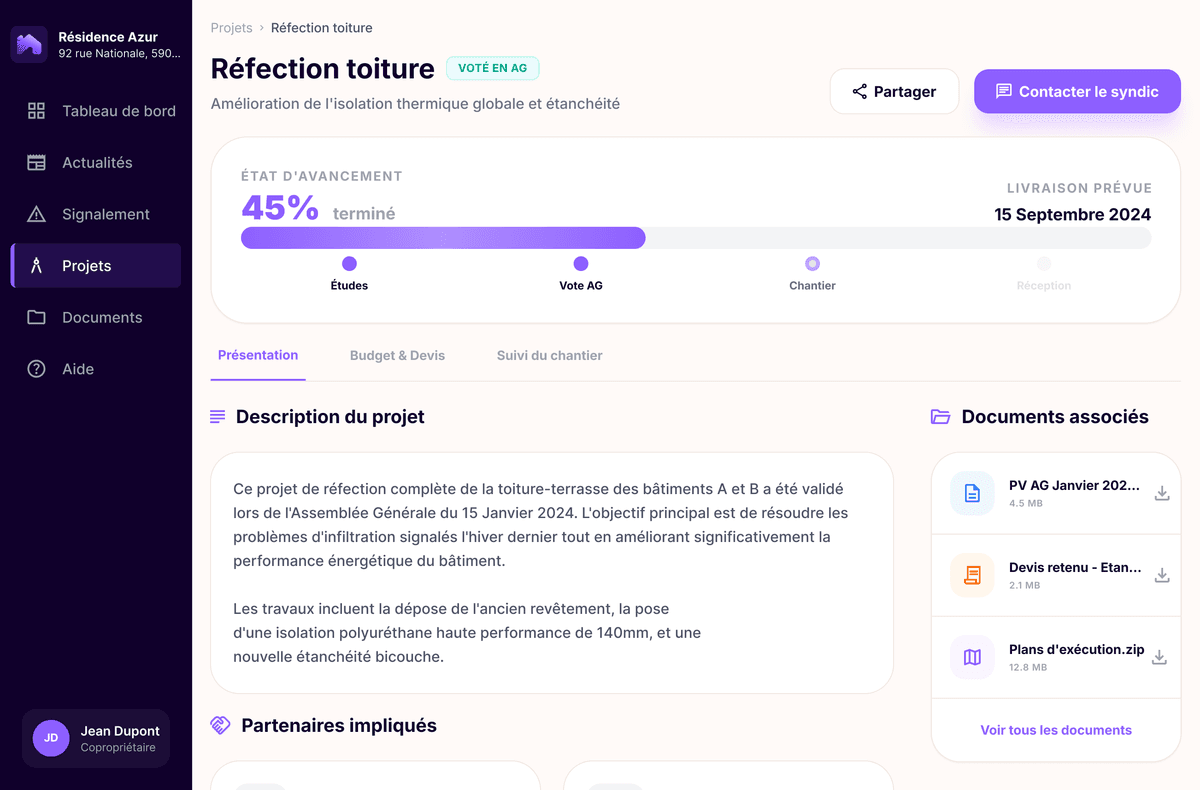This screenshot has width=1200, height=790.
Task: Select the Présentation tab
Action: tap(257, 355)
